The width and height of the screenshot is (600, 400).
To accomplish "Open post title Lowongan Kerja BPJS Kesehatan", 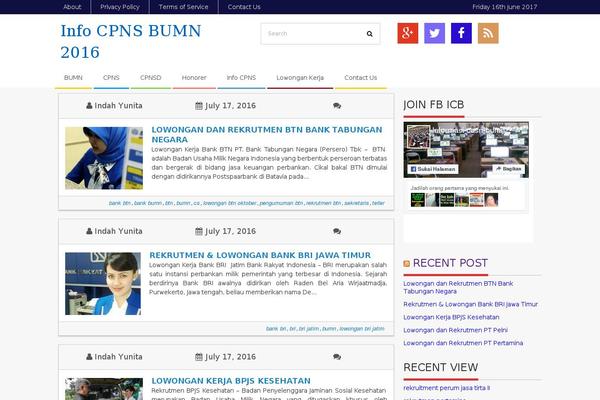I will 231,381.
